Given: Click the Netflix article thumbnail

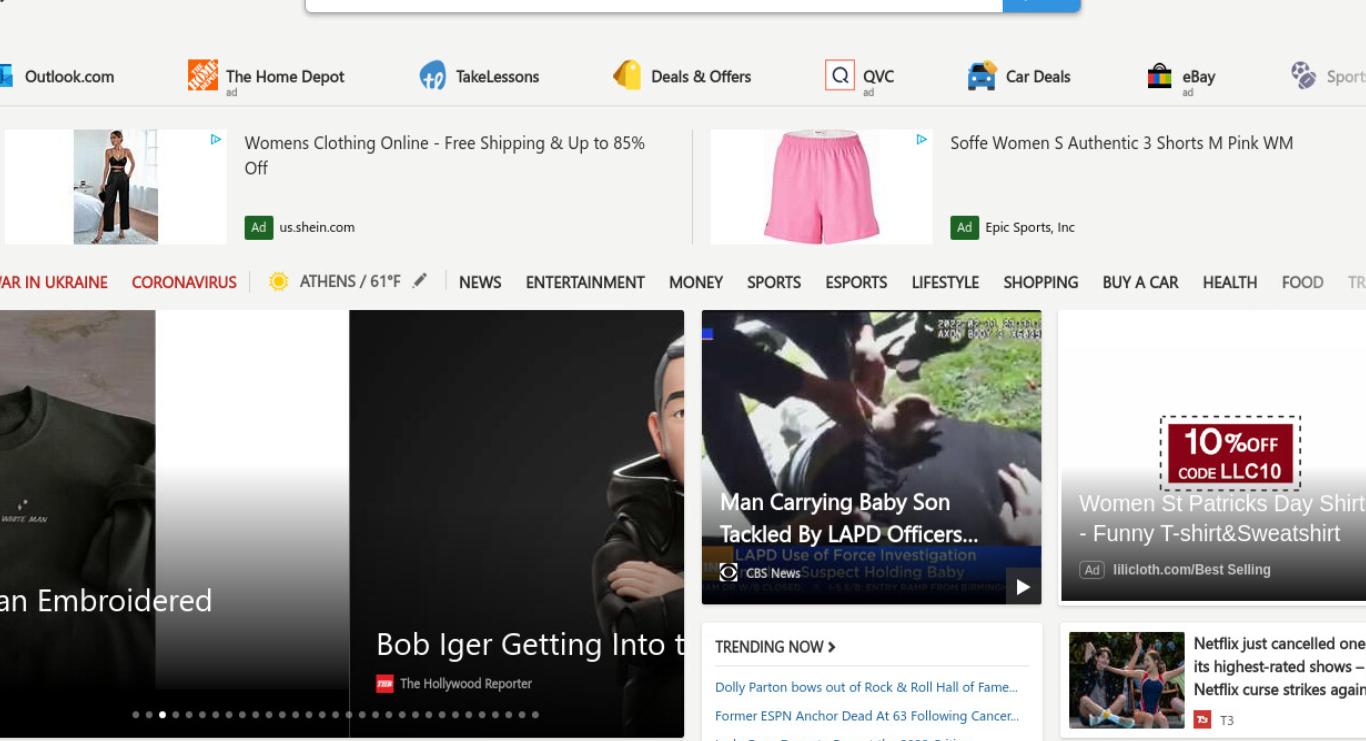Looking at the screenshot, I should [x=1127, y=680].
